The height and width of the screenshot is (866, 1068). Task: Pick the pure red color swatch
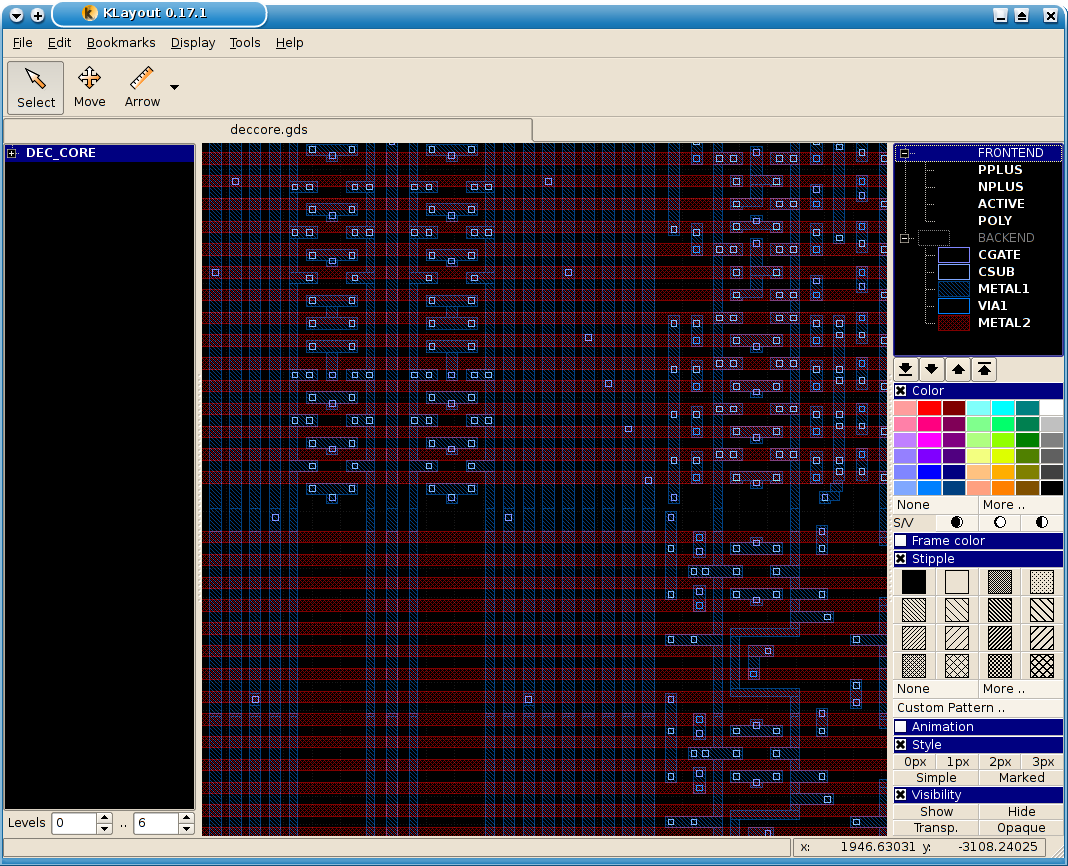[930, 408]
